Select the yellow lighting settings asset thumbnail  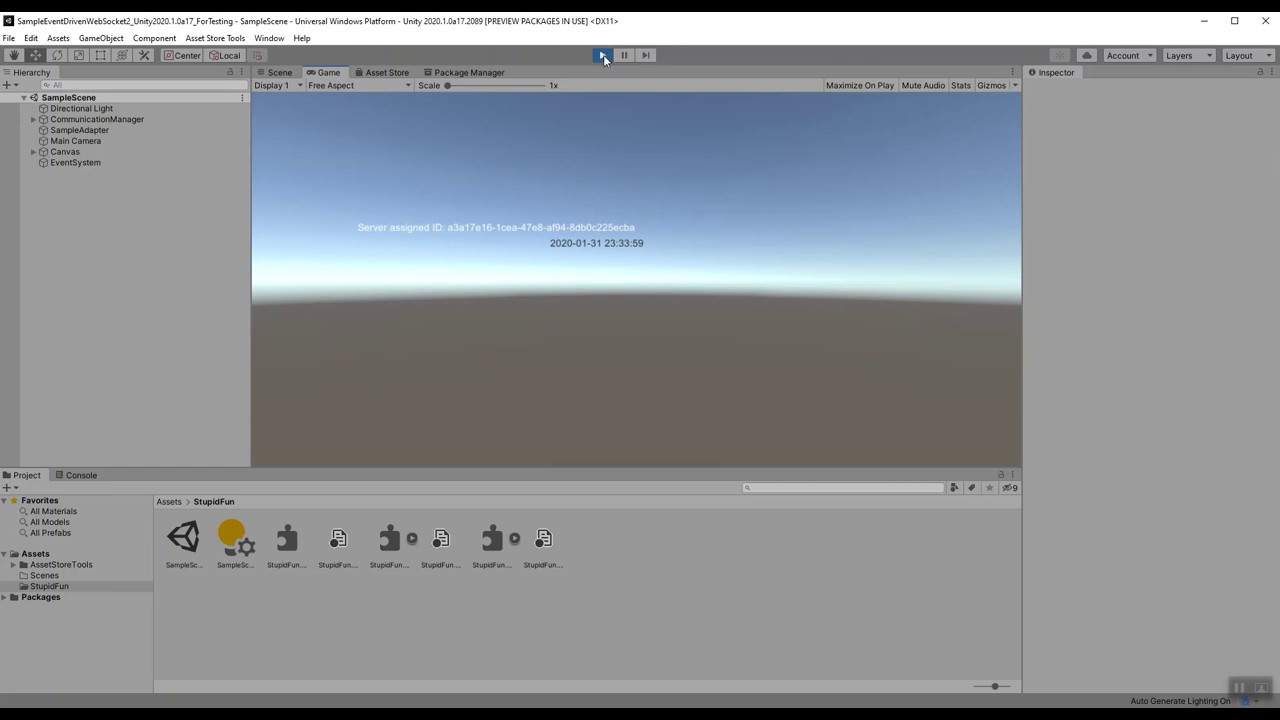tap(236, 538)
